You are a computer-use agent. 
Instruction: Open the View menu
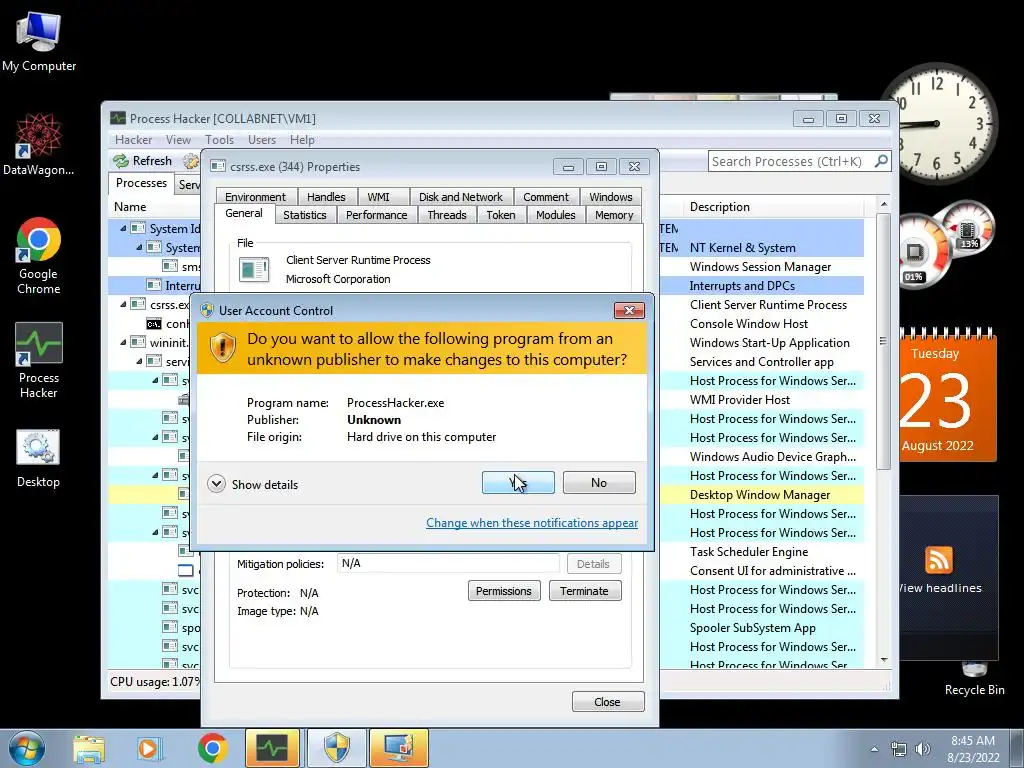pyautogui.click(x=178, y=140)
